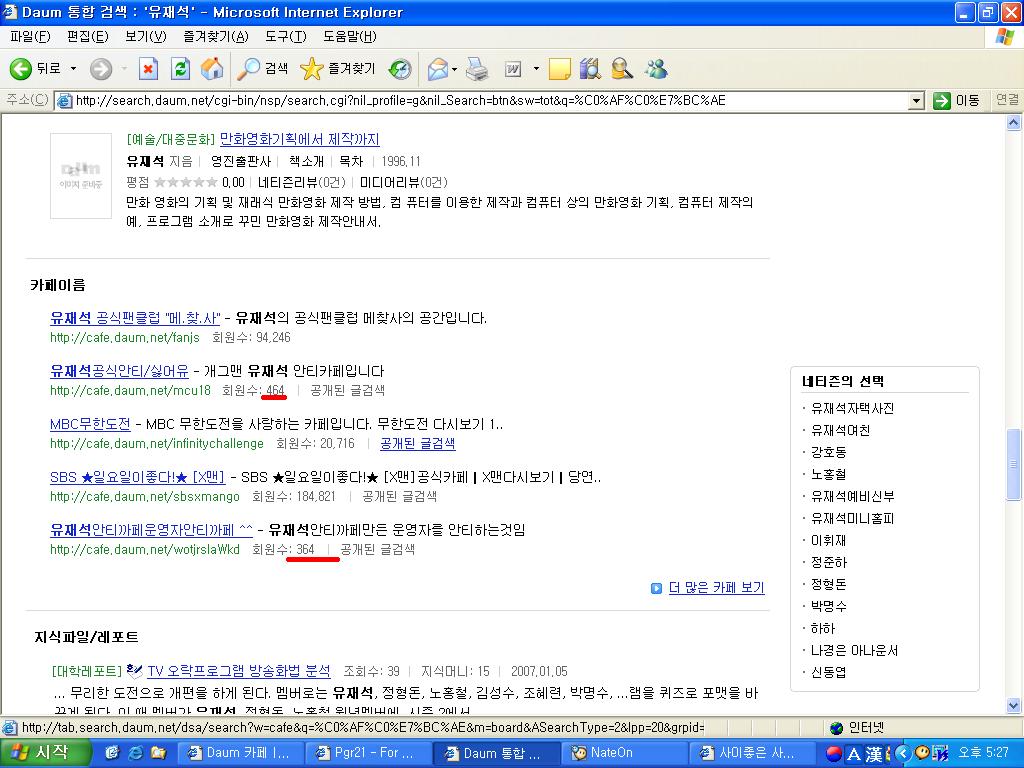The width and height of the screenshot is (1024, 768).
Task: Open 유재석 공식팬클럽 메.찾.사 cafe link
Action: click(x=135, y=318)
